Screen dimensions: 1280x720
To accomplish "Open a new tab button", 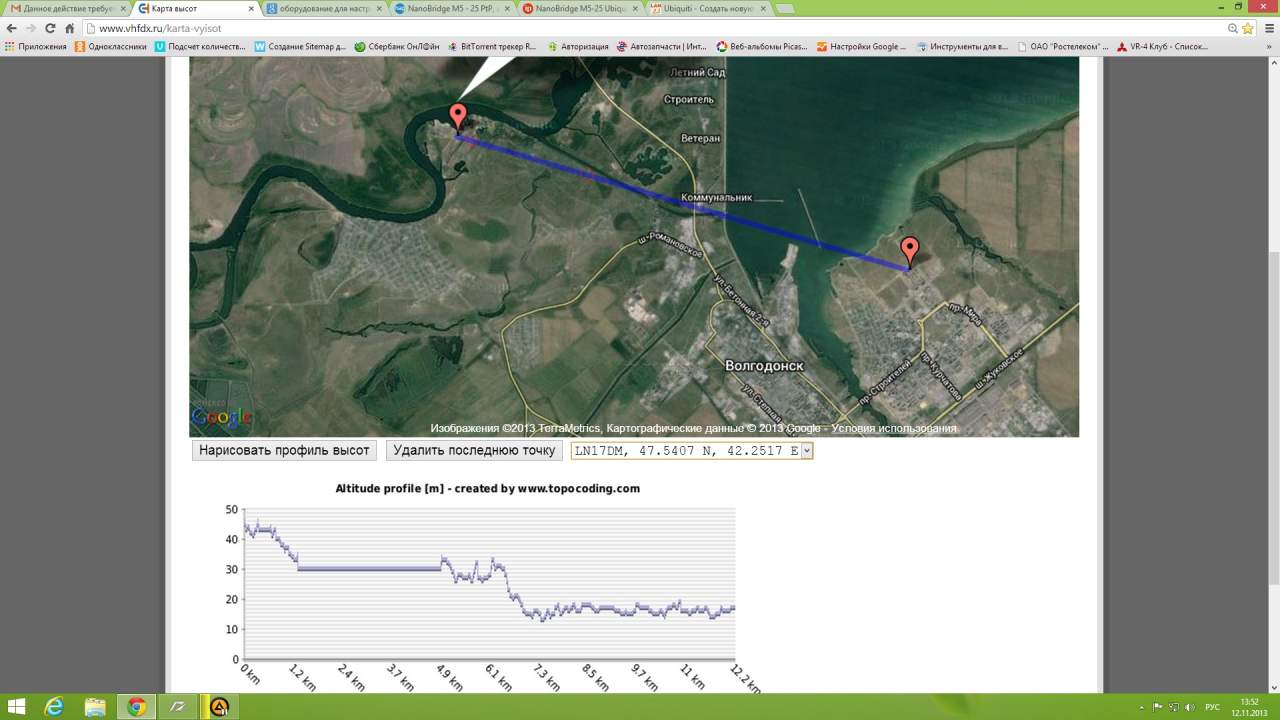I will (x=785, y=9).
